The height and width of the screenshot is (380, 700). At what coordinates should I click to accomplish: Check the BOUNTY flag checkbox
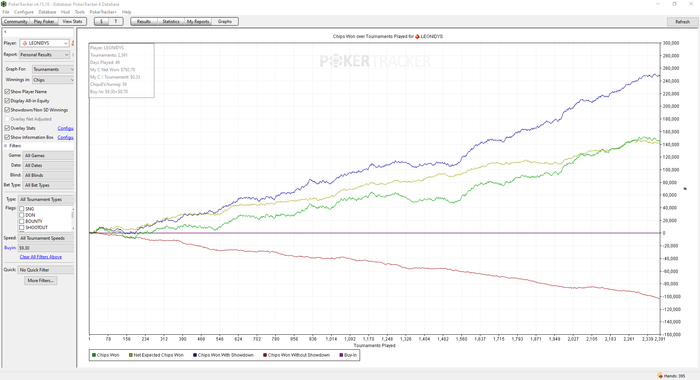pyautogui.click(x=21, y=221)
